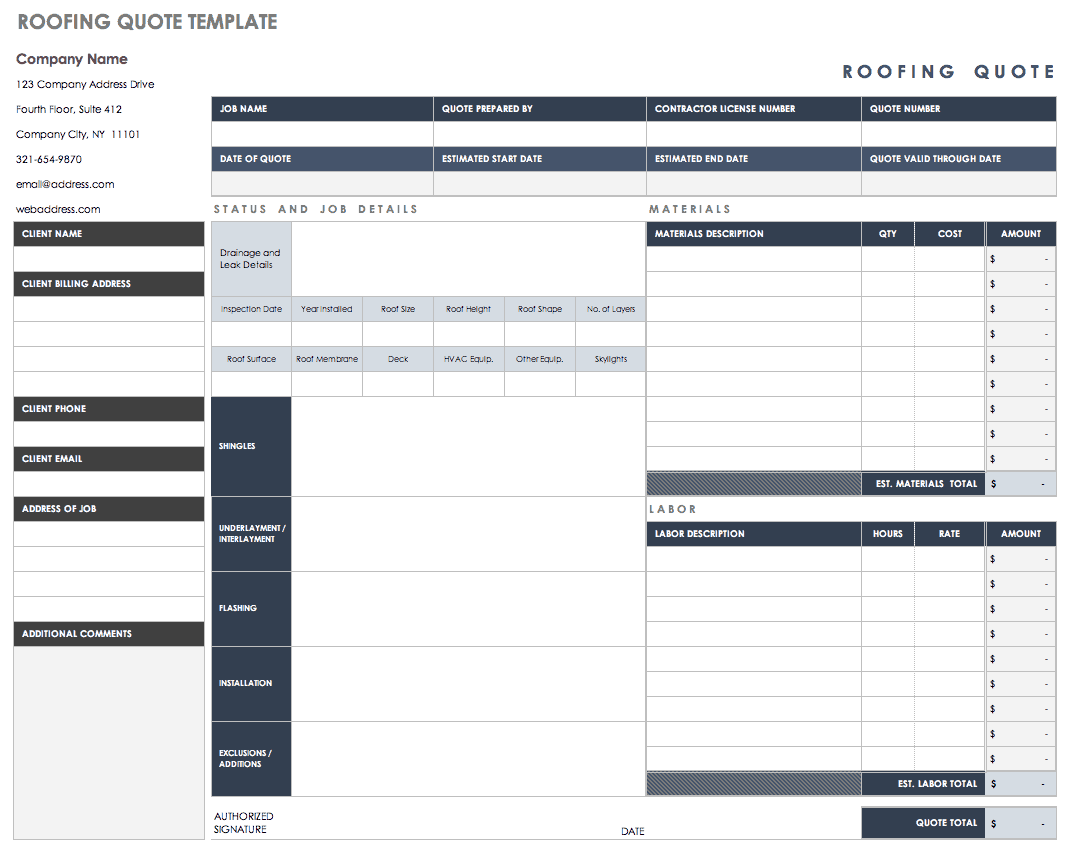The height and width of the screenshot is (863, 1071).
Task: Select the empty cell under Quote Number
Action: pos(958,134)
